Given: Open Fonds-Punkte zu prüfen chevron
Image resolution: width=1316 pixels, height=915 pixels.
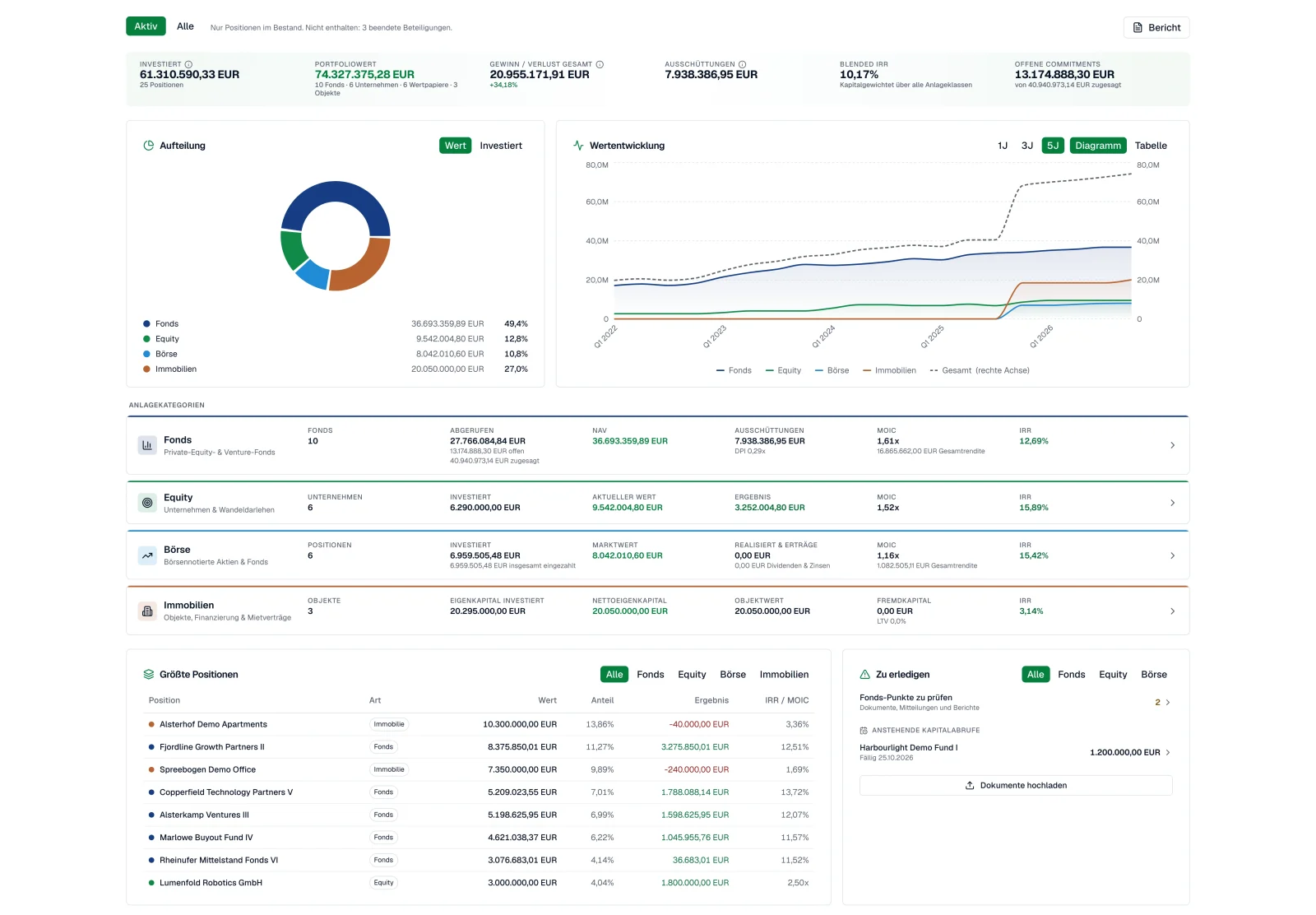Looking at the screenshot, I should click(1168, 703).
